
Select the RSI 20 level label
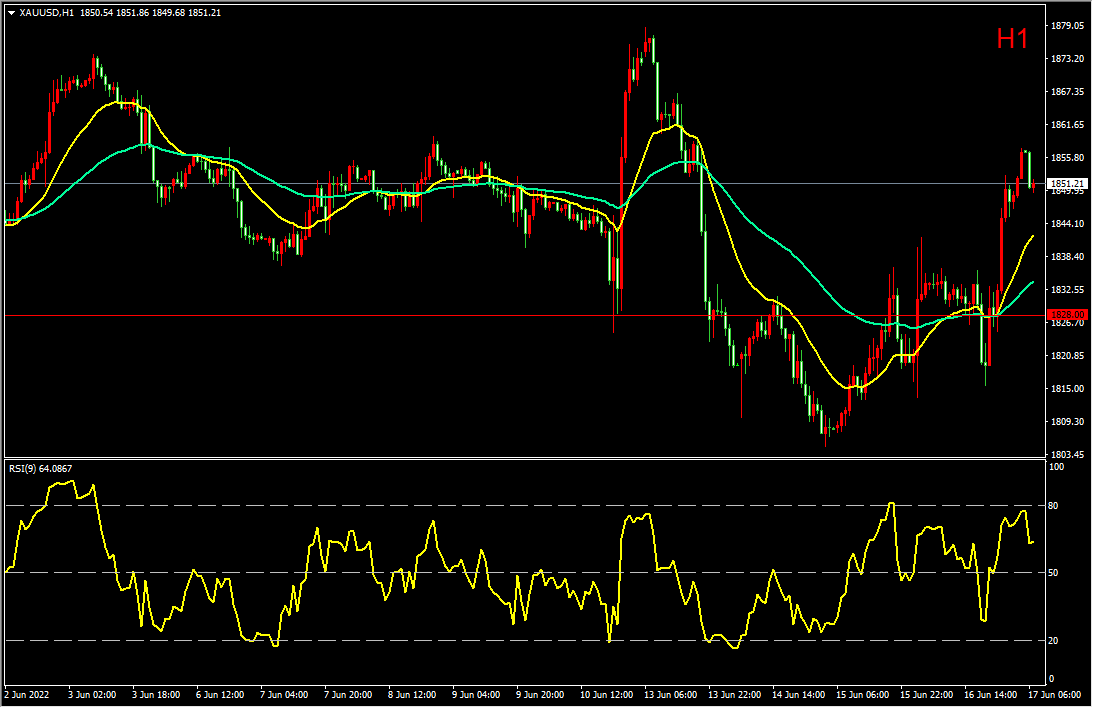coord(1054,640)
